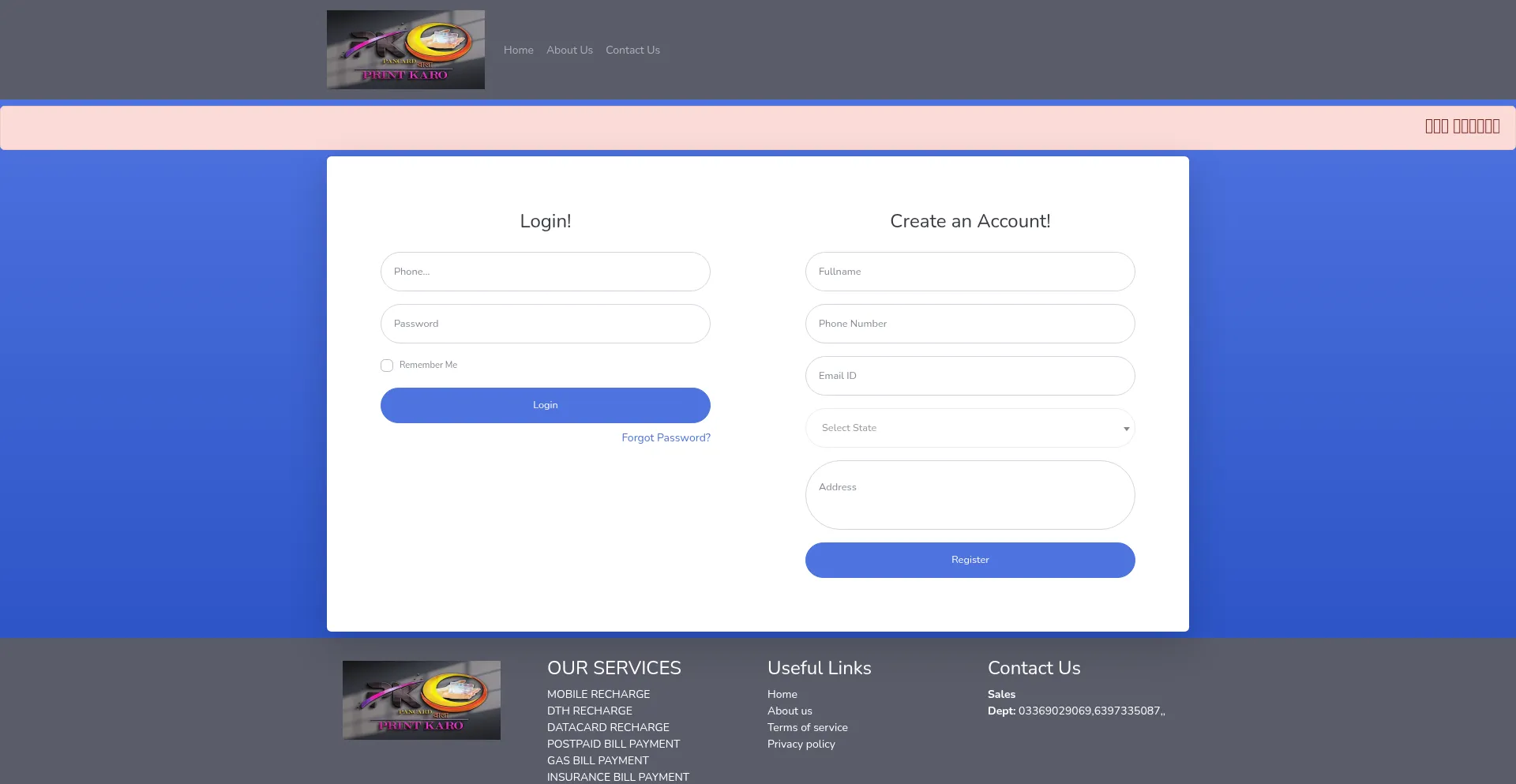Click inside the Address text area
The width and height of the screenshot is (1516, 784).
coord(970,495)
